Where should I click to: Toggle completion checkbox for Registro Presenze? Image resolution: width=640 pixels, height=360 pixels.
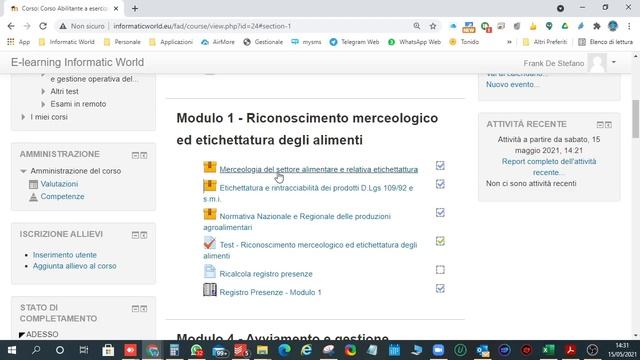[440, 289]
